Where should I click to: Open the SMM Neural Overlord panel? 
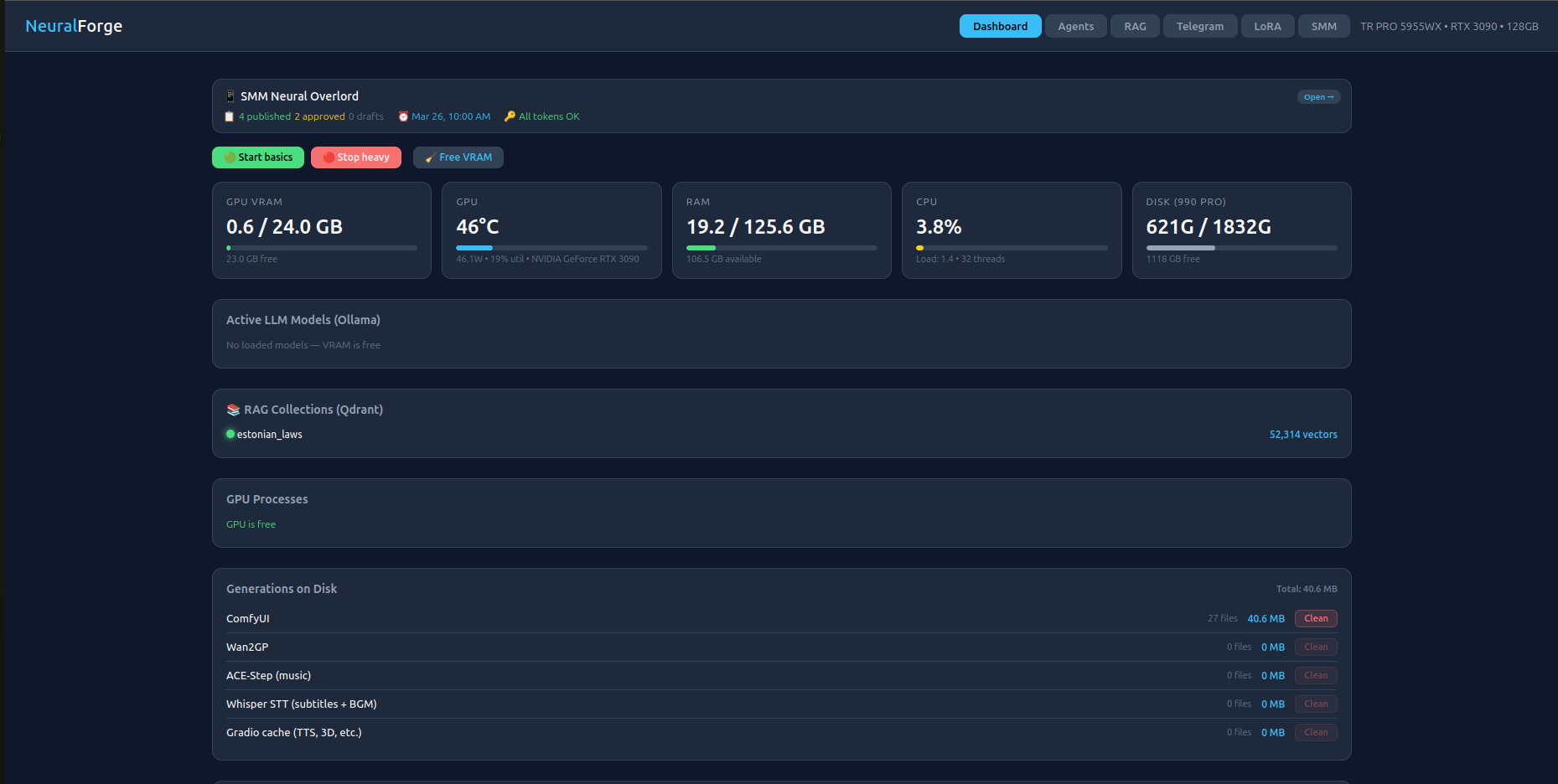click(x=1318, y=97)
